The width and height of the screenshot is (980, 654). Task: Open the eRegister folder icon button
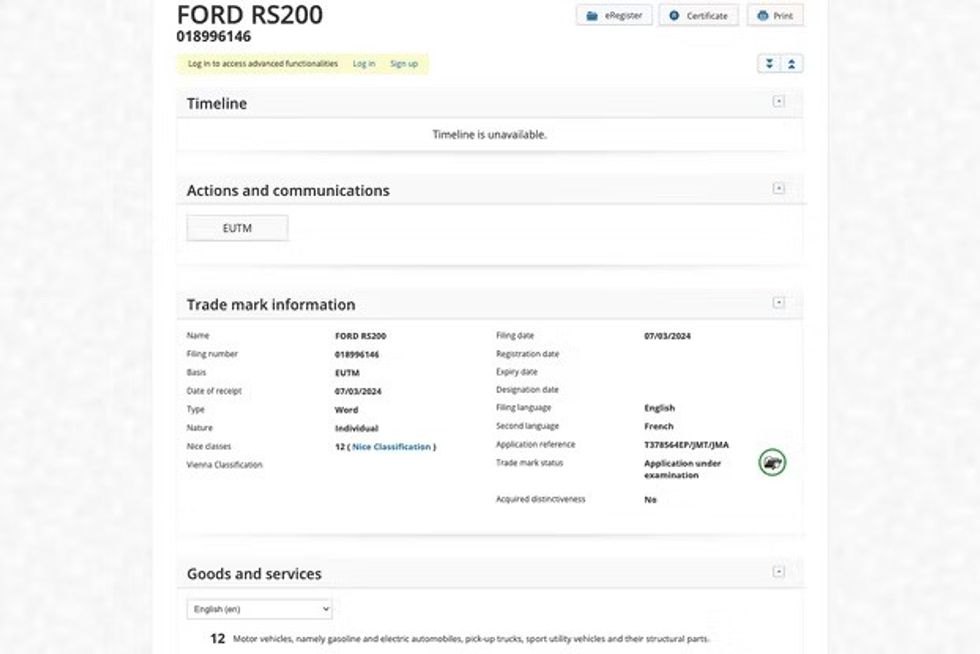[592, 16]
